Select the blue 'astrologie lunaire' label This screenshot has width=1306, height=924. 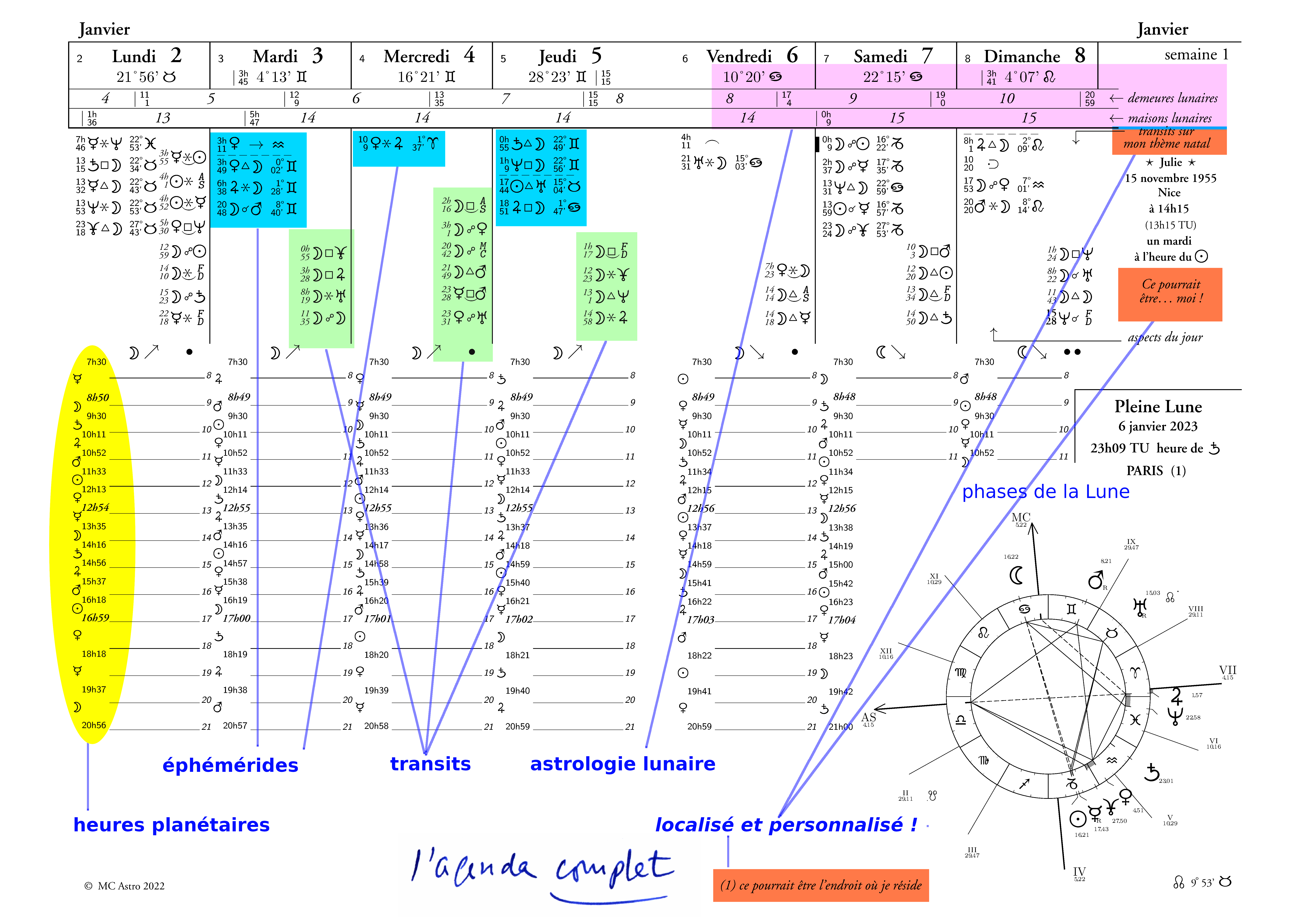pyautogui.click(x=623, y=764)
